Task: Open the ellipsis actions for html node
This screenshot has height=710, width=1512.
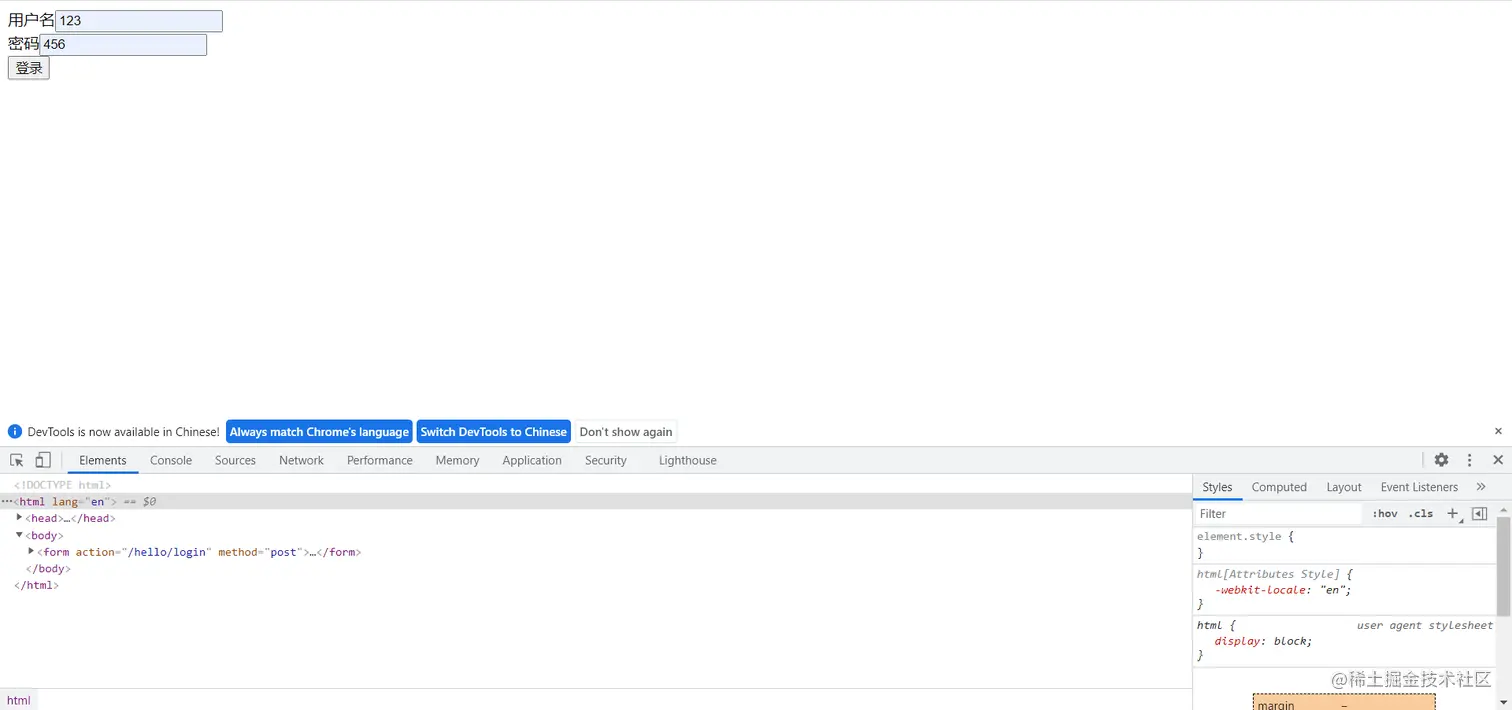Action: 6,501
